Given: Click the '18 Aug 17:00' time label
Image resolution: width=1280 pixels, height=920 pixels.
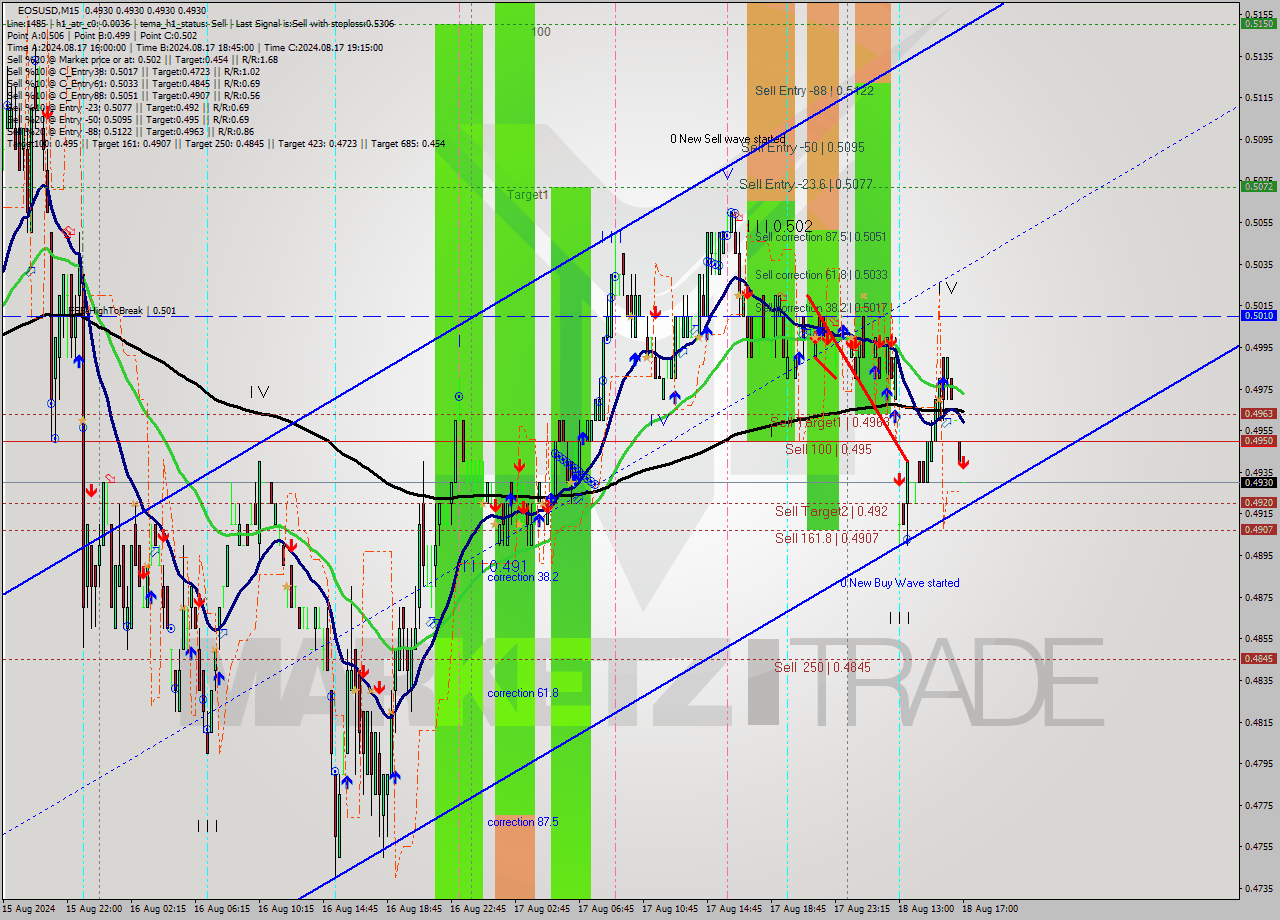Looking at the screenshot, I should (x=990, y=910).
